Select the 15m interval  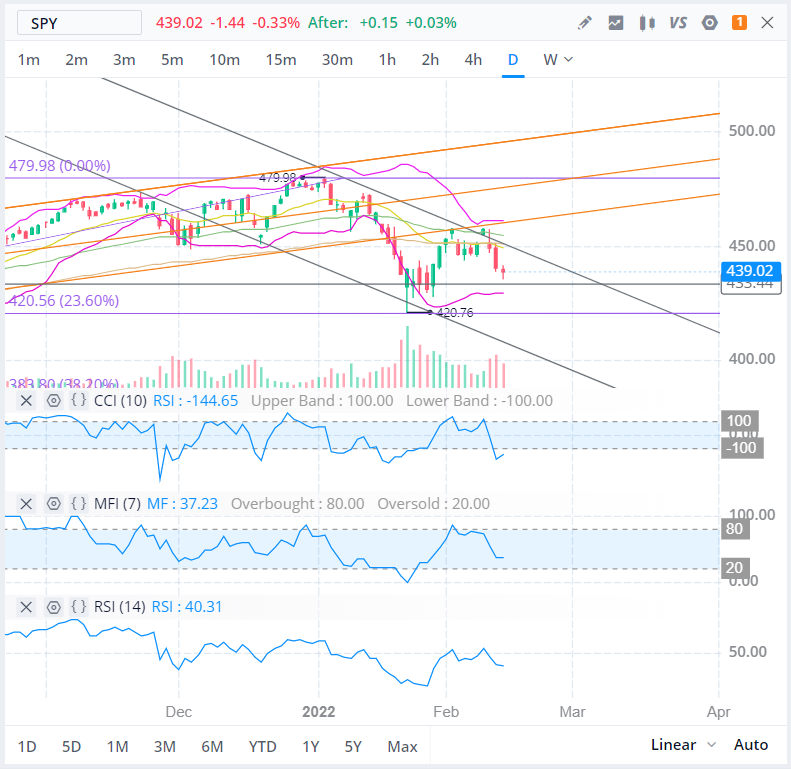click(281, 60)
